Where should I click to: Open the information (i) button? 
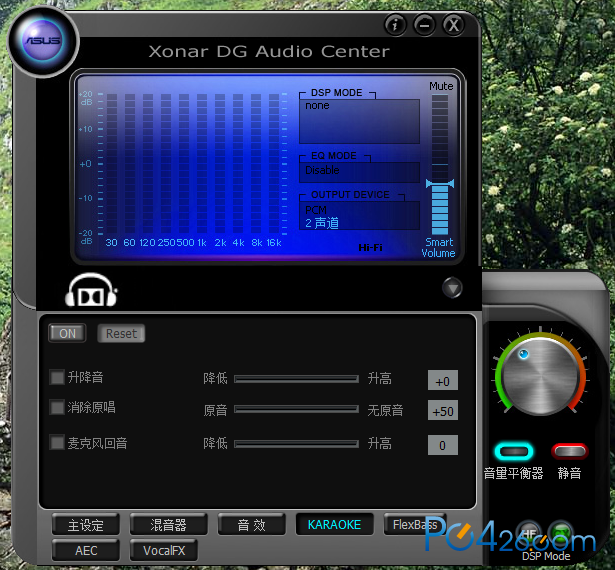click(395, 25)
